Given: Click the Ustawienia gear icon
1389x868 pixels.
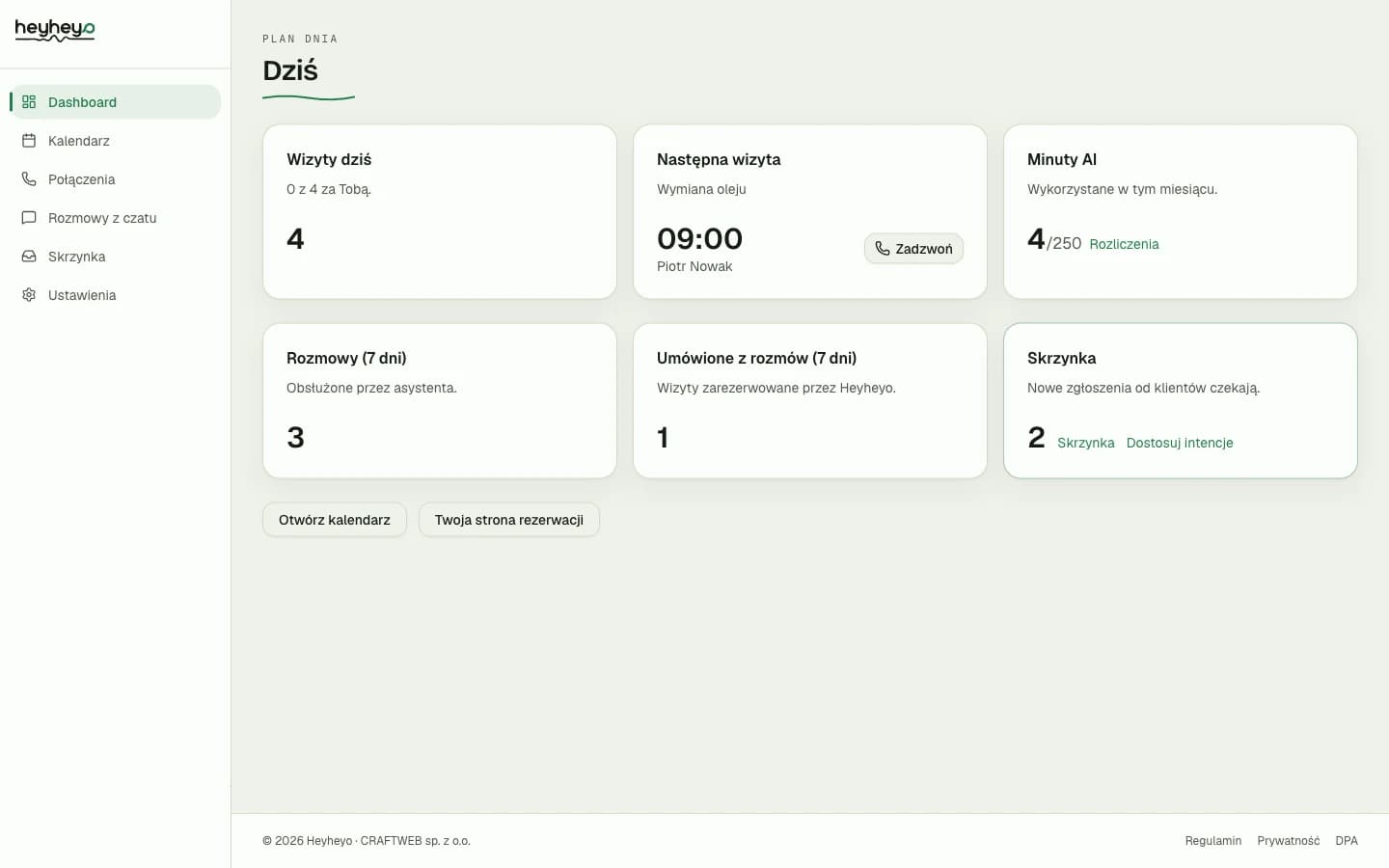Looking at the screenshot, I should point(29,294).
